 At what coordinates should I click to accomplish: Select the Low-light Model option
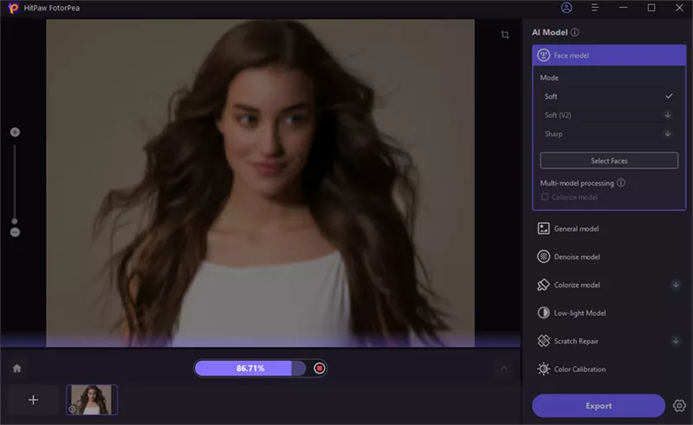(x=609, y=313)
